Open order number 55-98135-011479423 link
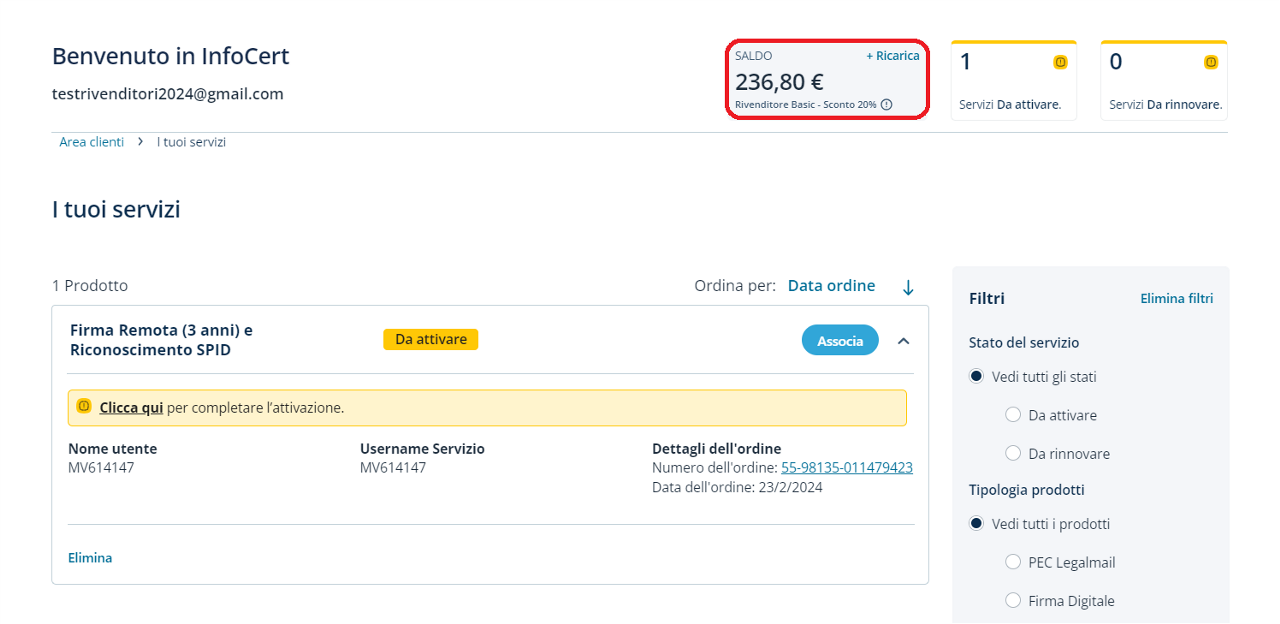The image size is (1280, 624). pos(846,468)
